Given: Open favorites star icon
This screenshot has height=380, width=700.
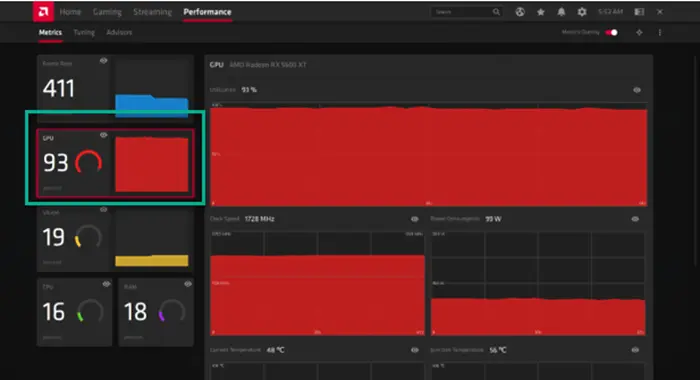Looking at the screenshot, I should [541, 12].
